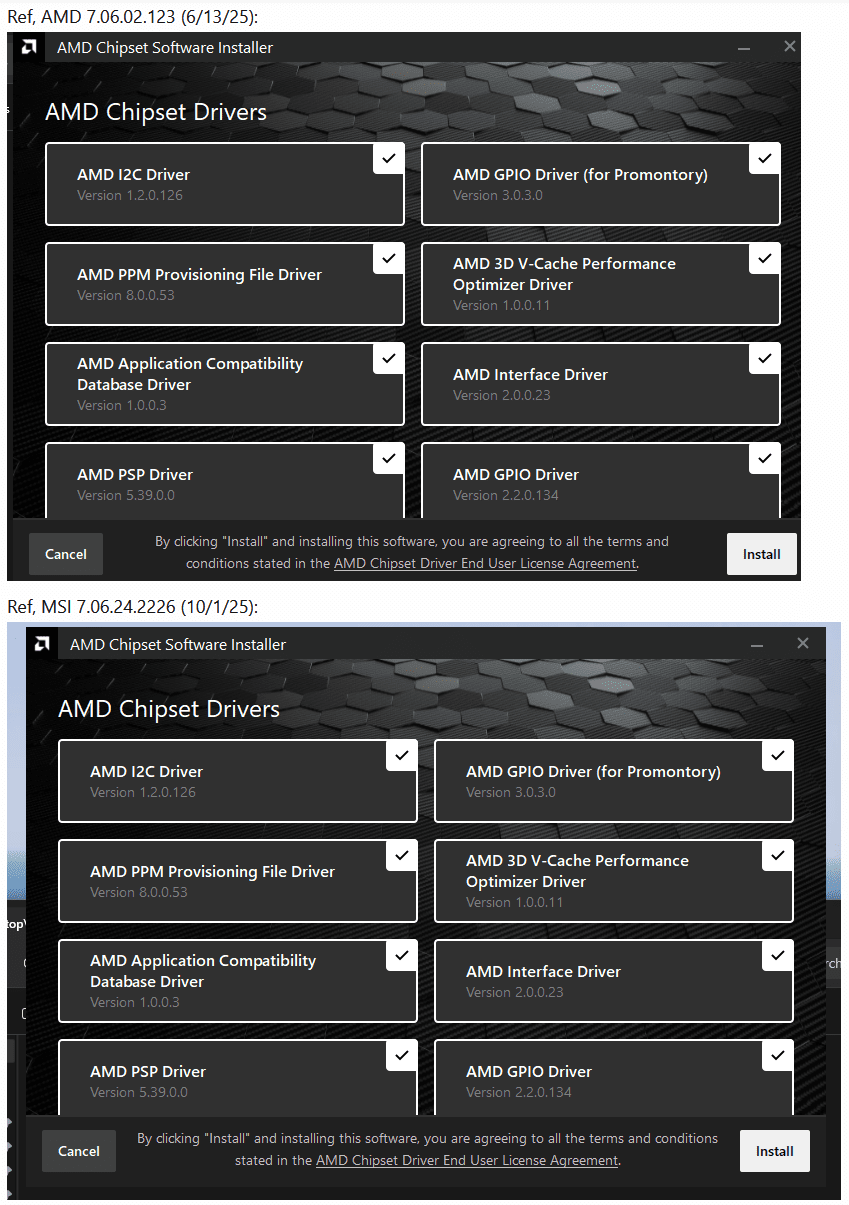Uncheck AMD Interface Driver in AMD 7.06.02.123 installer
The width and height of the screenshot is (849, 1205).
click(x=764, y=359)
